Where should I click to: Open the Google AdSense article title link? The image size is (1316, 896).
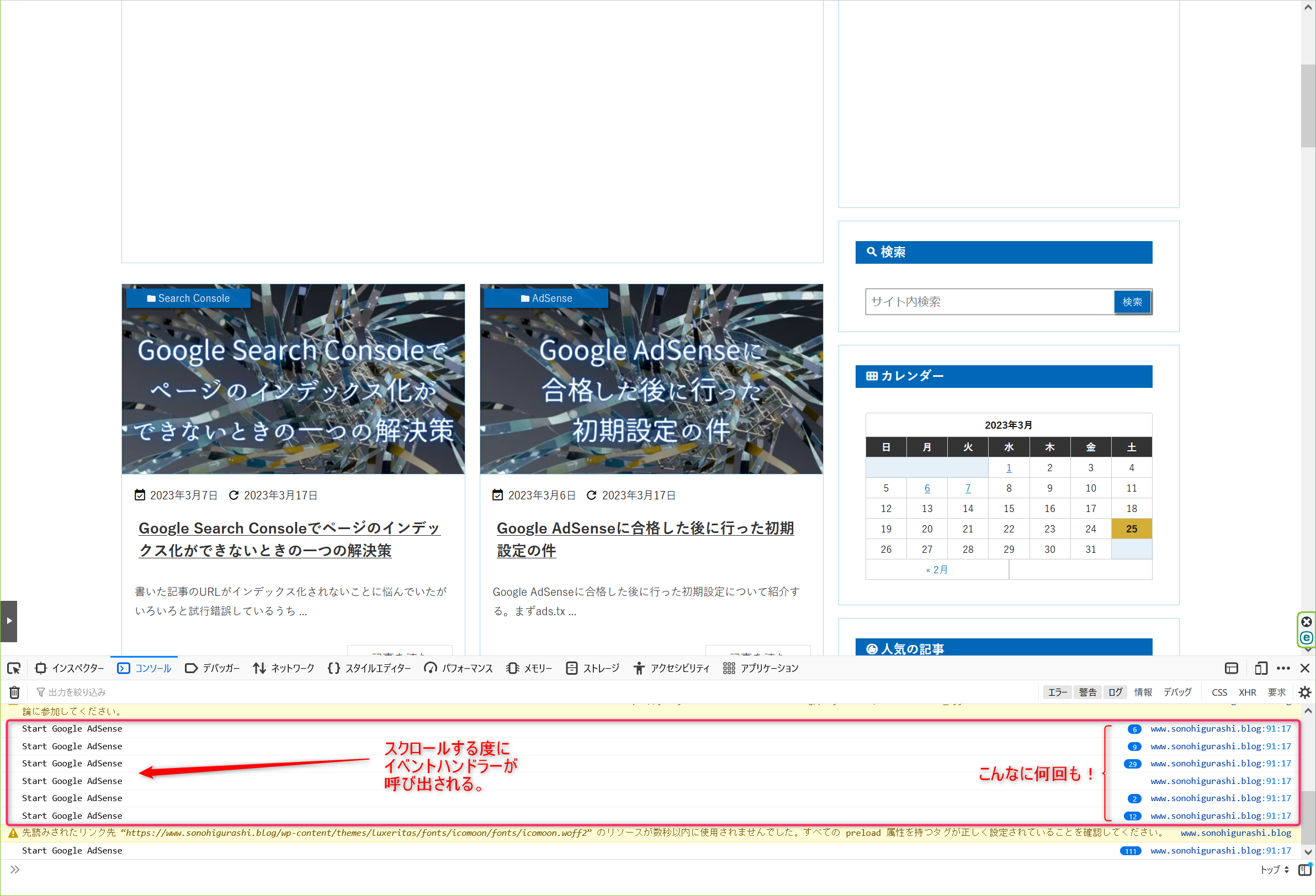pos(645,540)
